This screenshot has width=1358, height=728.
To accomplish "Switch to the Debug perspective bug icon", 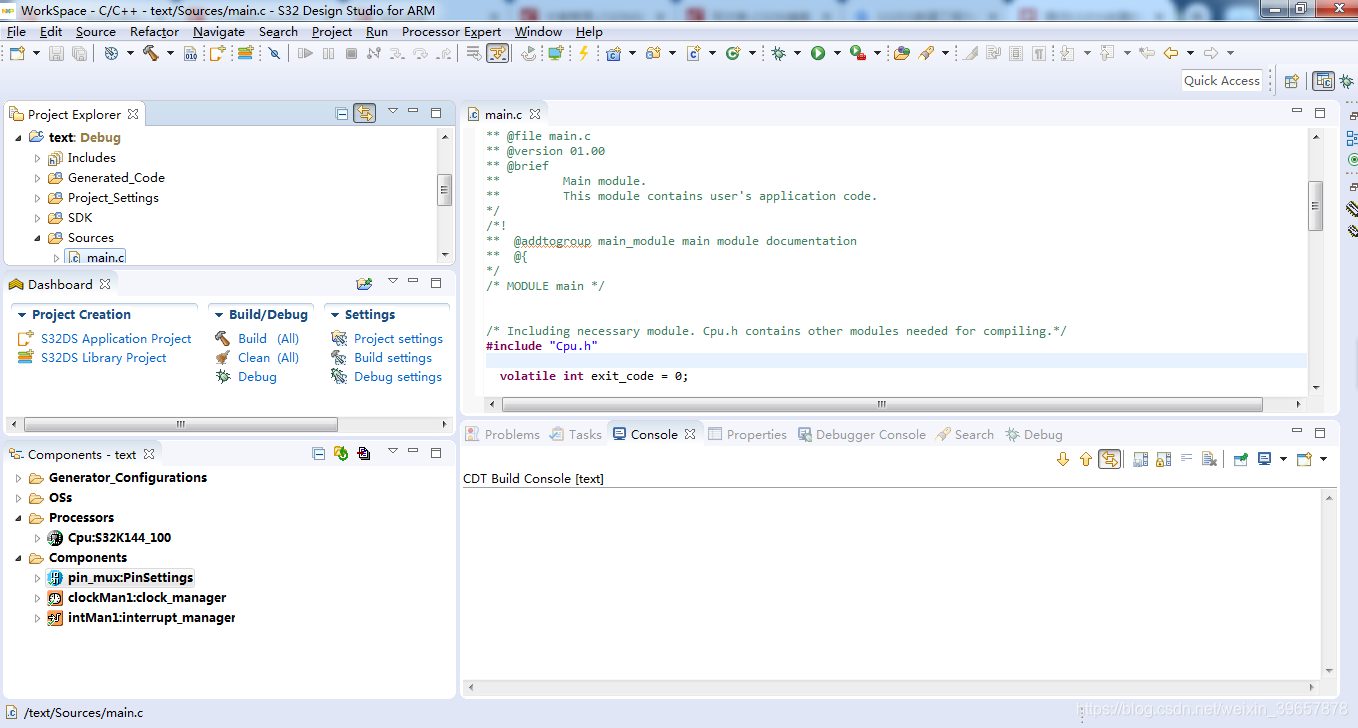I will [x=1346, y=81].
